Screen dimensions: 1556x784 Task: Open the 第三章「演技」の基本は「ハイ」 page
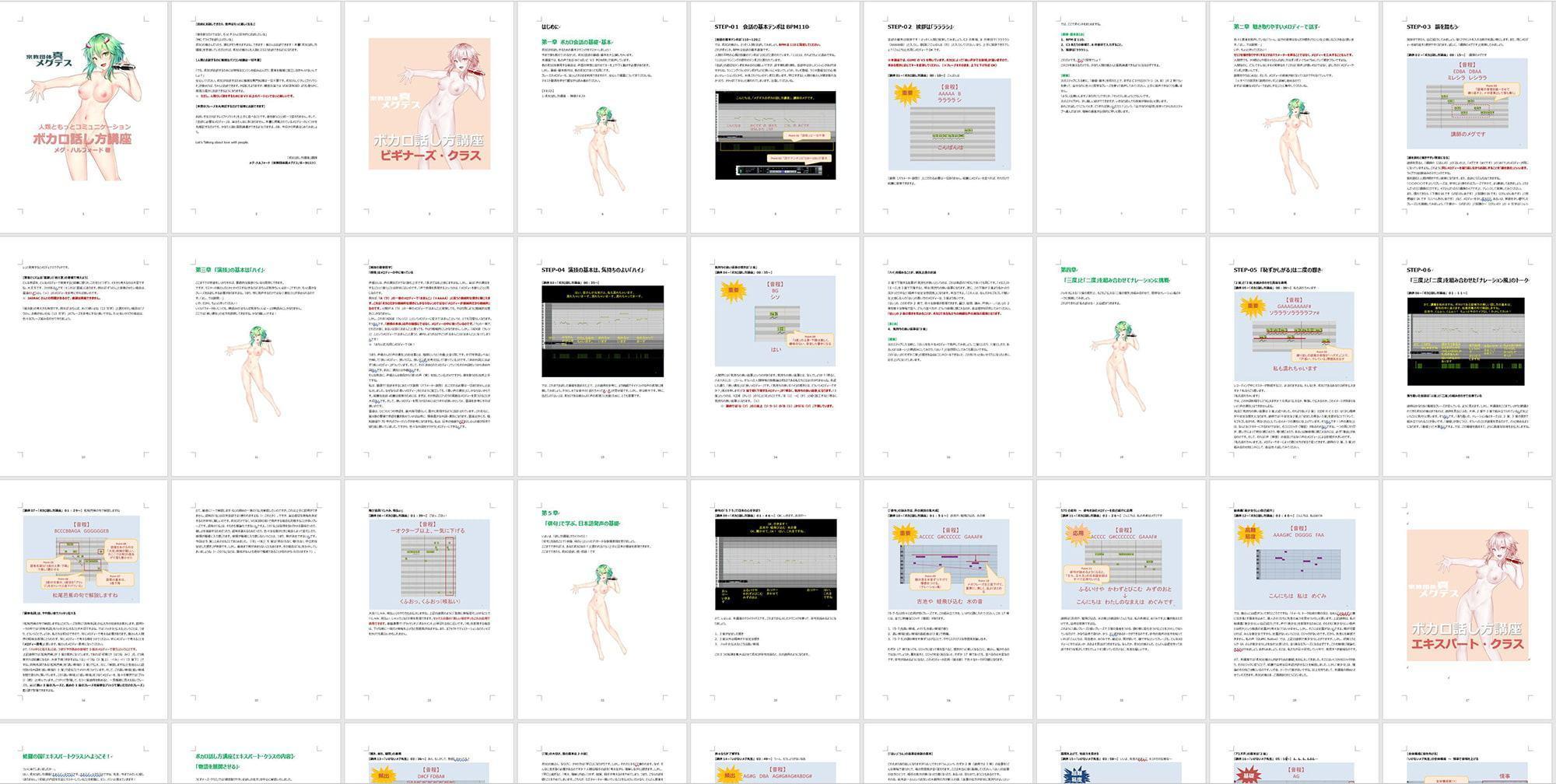pos(256,358)
